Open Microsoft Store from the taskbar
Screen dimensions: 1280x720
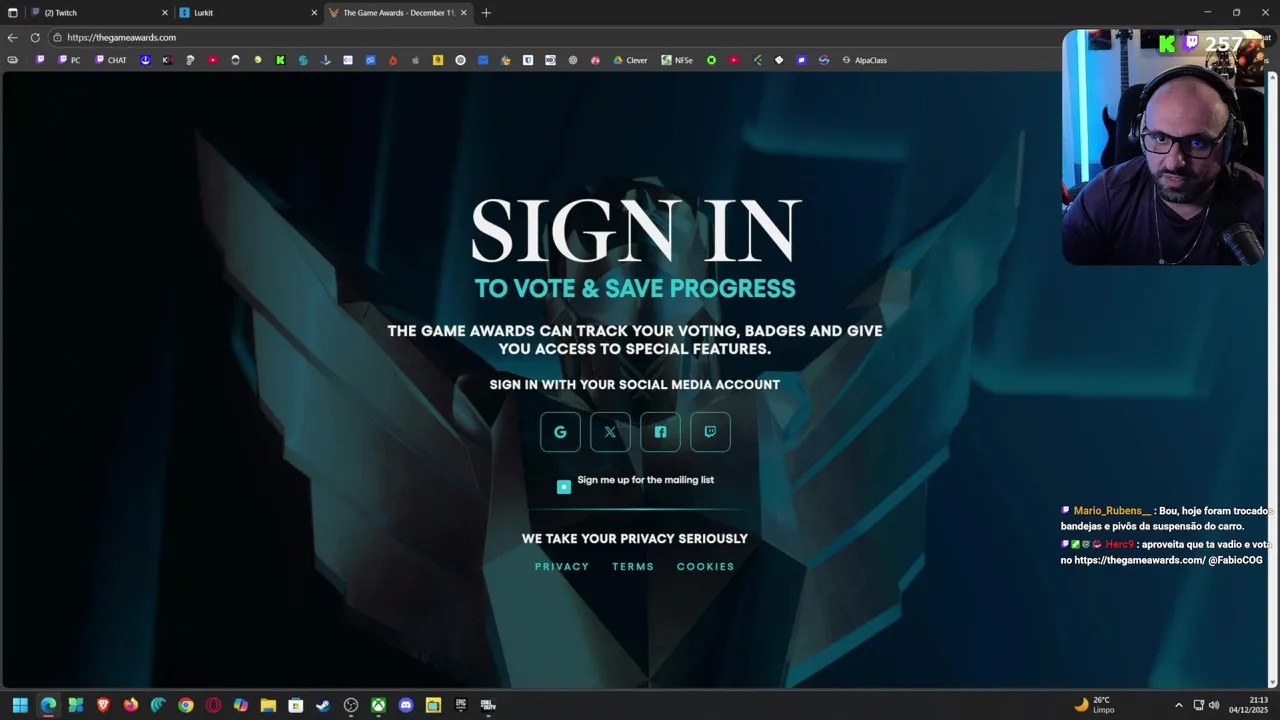tap(296, 705)
